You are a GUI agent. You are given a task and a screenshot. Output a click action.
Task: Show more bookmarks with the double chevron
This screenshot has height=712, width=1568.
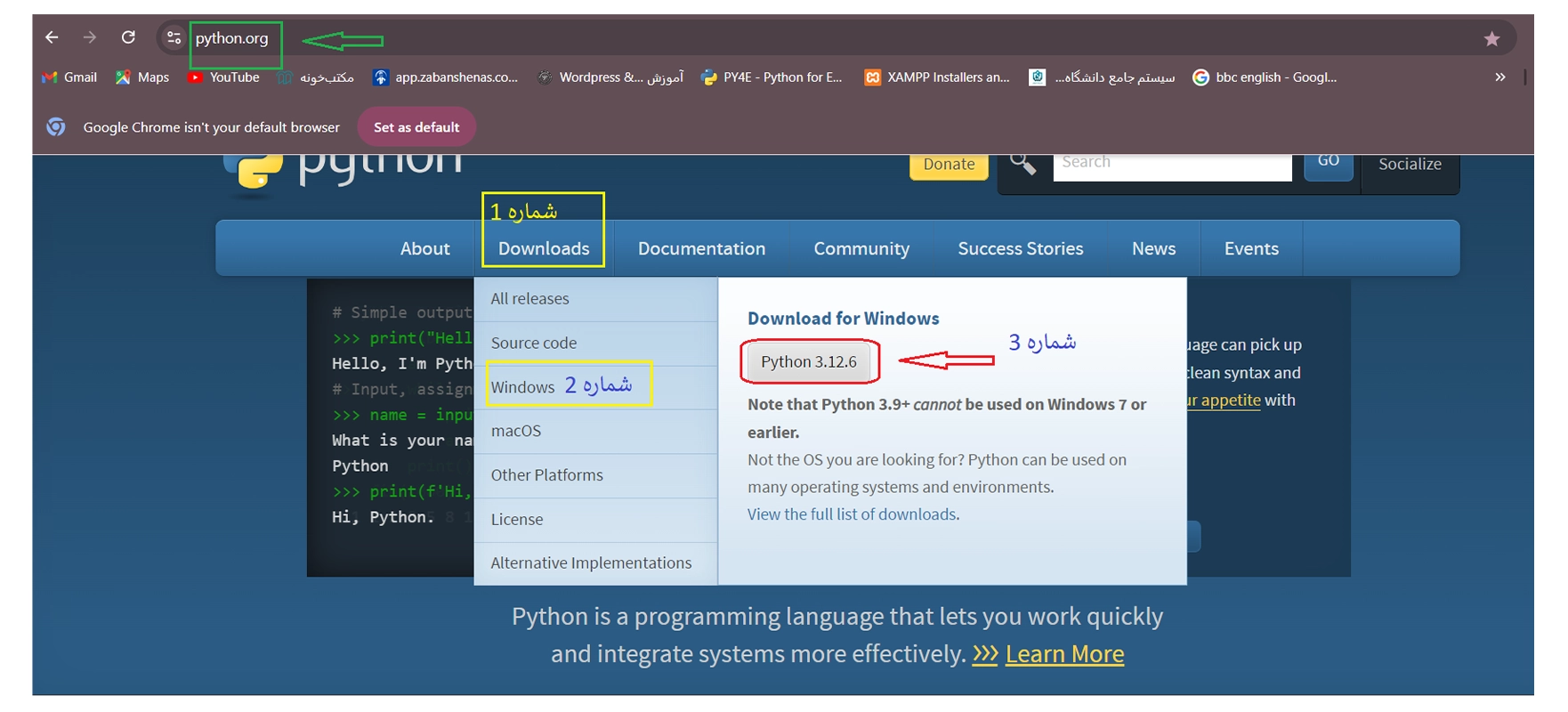tap(1500, 77)
